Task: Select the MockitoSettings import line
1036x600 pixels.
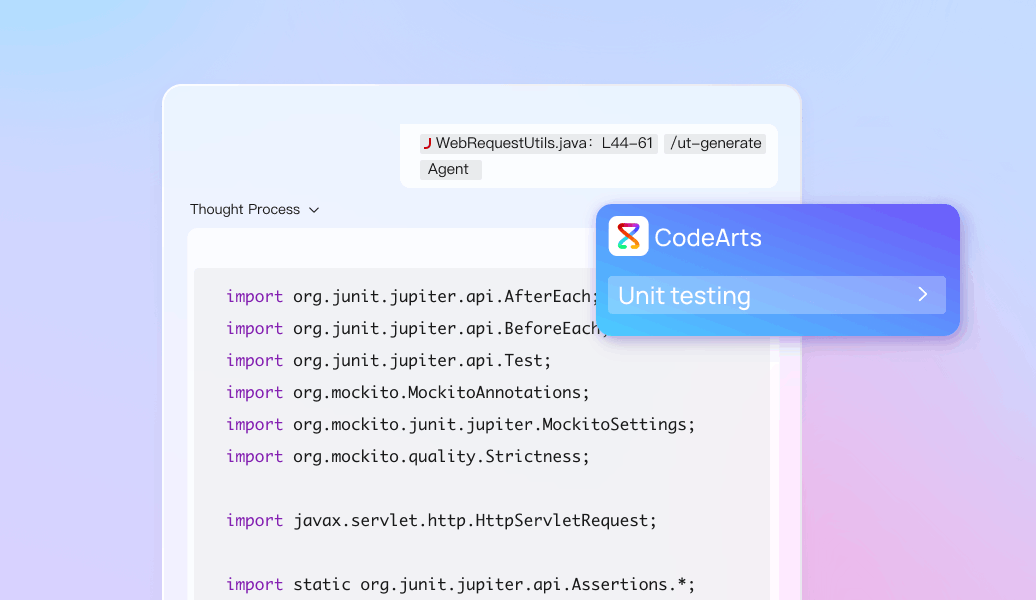Action: pos(460,424)
